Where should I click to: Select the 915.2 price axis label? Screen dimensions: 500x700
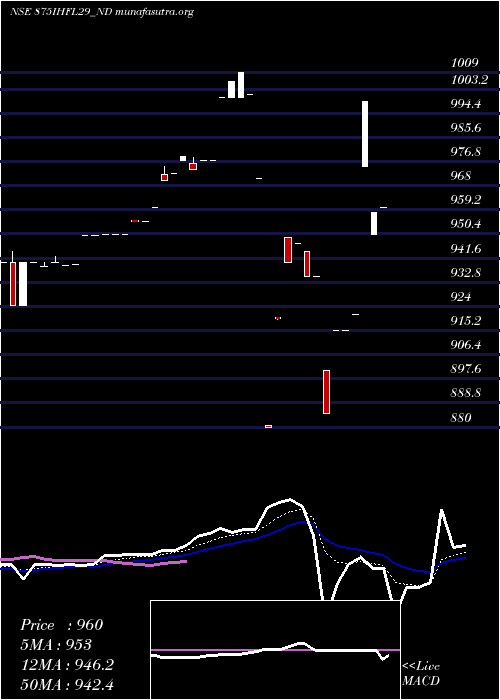tap(466, 321)
